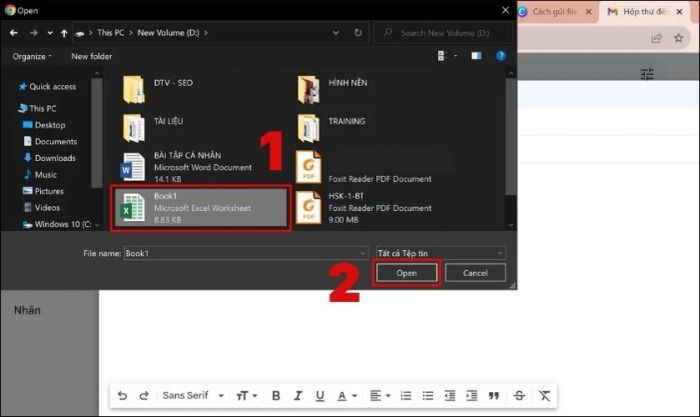The image size is (700, 417).
Task: Undo the last edit in compose toolbar
Action: tap(122, 395)
